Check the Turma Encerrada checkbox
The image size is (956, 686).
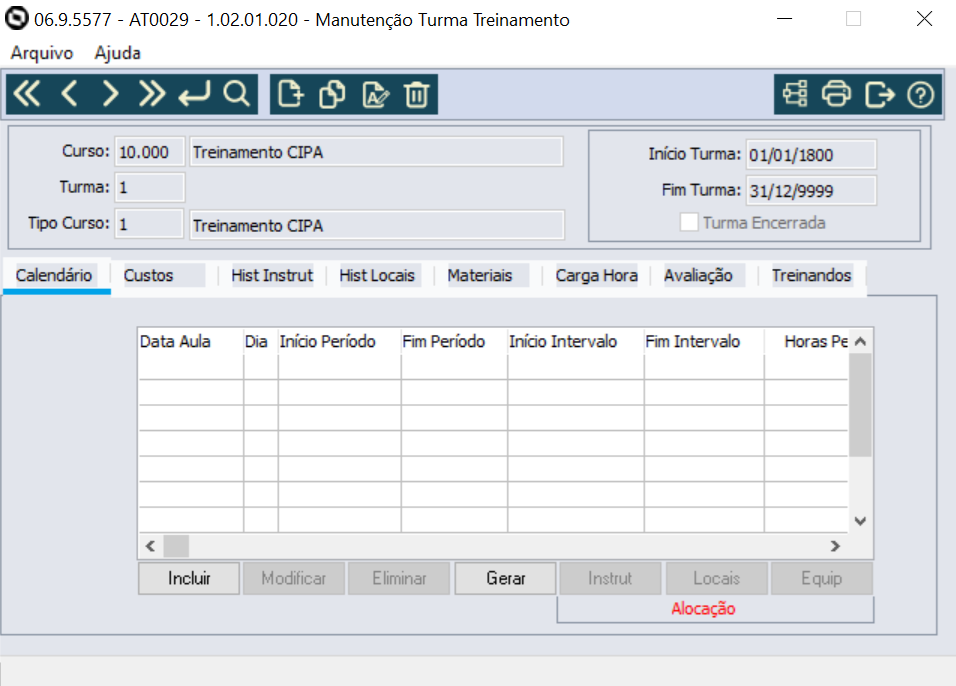[688, 222]
